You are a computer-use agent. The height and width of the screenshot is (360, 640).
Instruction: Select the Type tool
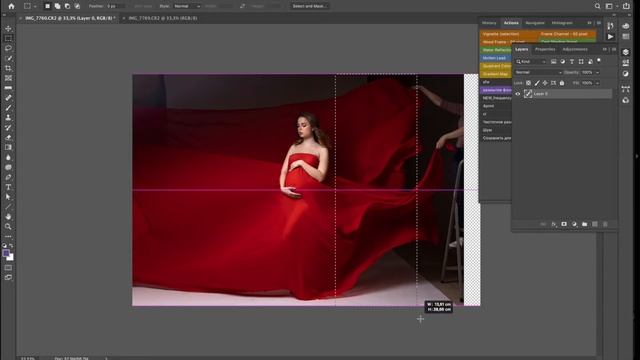click(8, 187)
